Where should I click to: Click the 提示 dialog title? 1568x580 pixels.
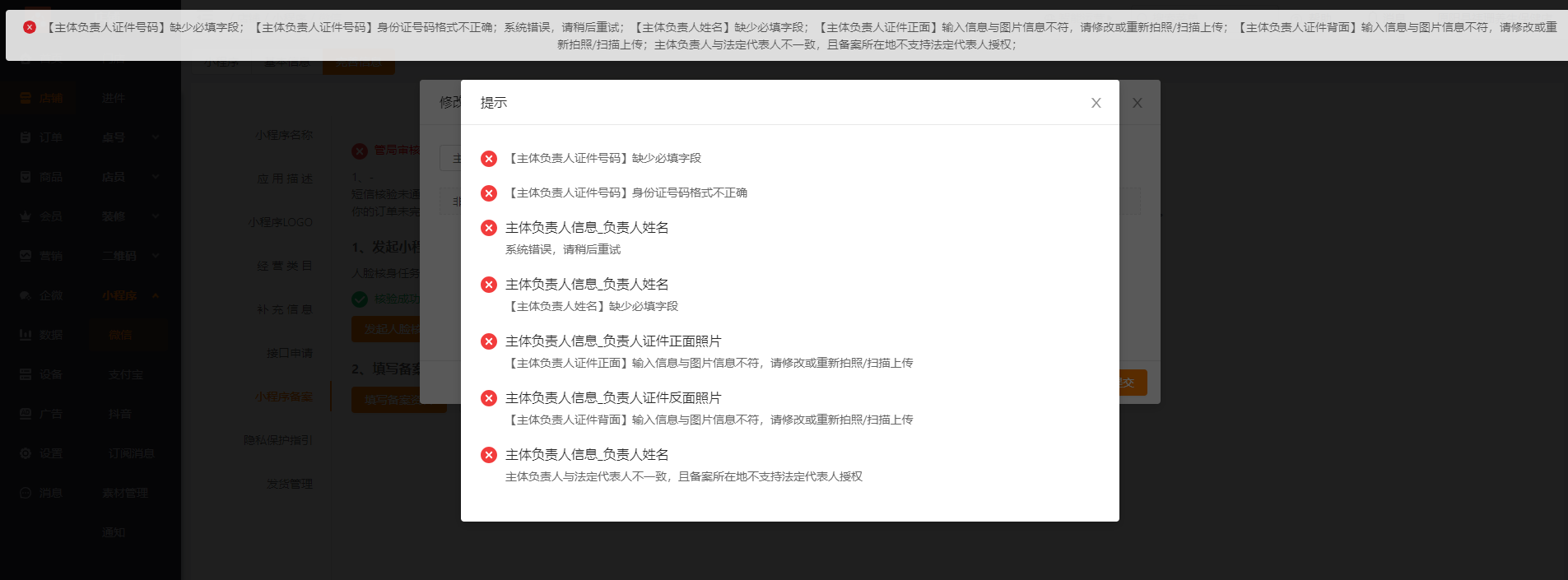pyautogui.click(x=494, y=103)
